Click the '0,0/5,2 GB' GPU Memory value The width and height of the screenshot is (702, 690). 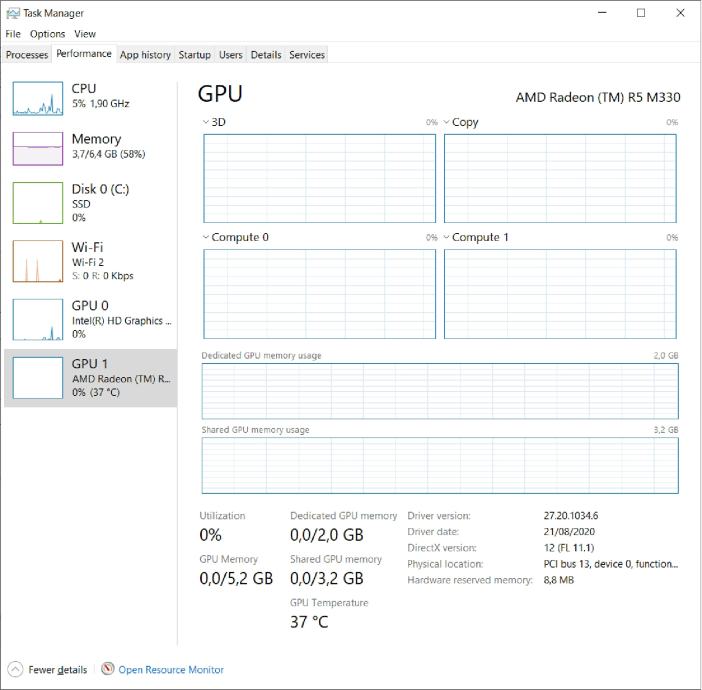pyautogui.click(x=236, y=579)
